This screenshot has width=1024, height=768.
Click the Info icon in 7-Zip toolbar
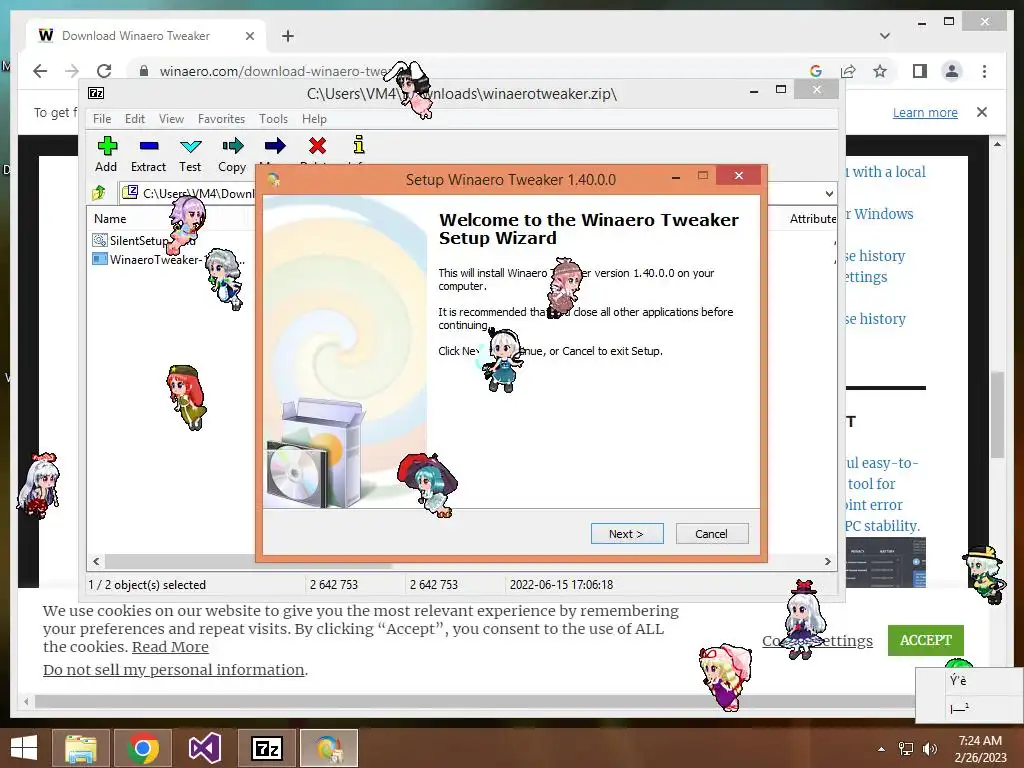coord(359,144)
